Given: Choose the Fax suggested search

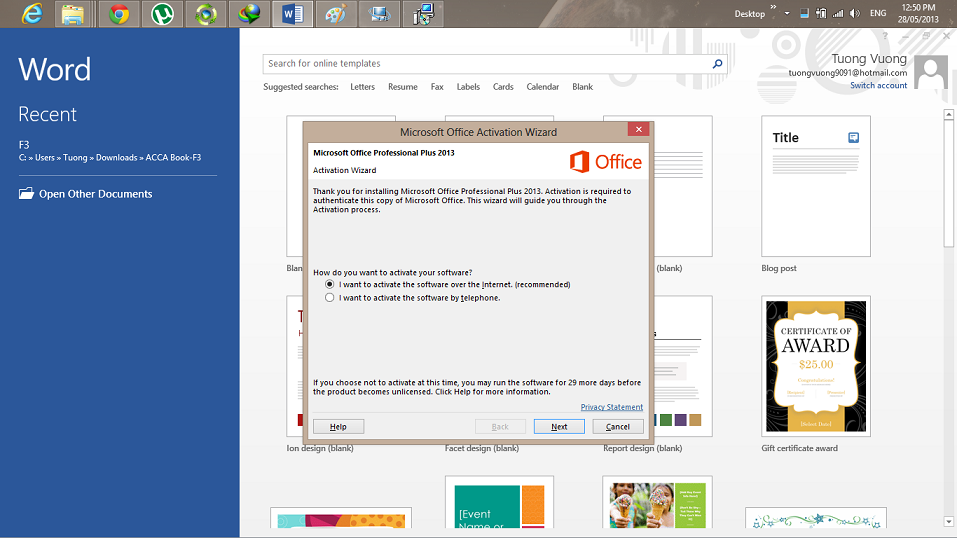Looking at the screenshot, I should point(437,87).
